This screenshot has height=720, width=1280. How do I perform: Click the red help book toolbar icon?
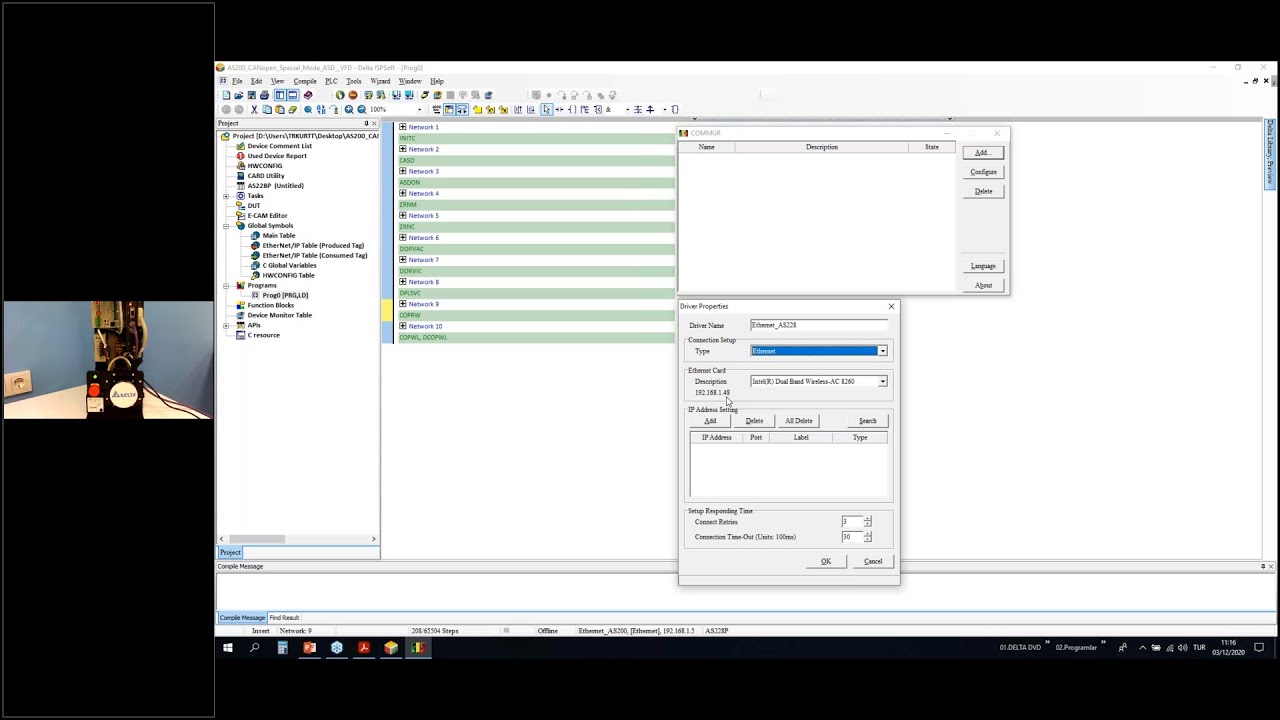click(x=307, y=95)
